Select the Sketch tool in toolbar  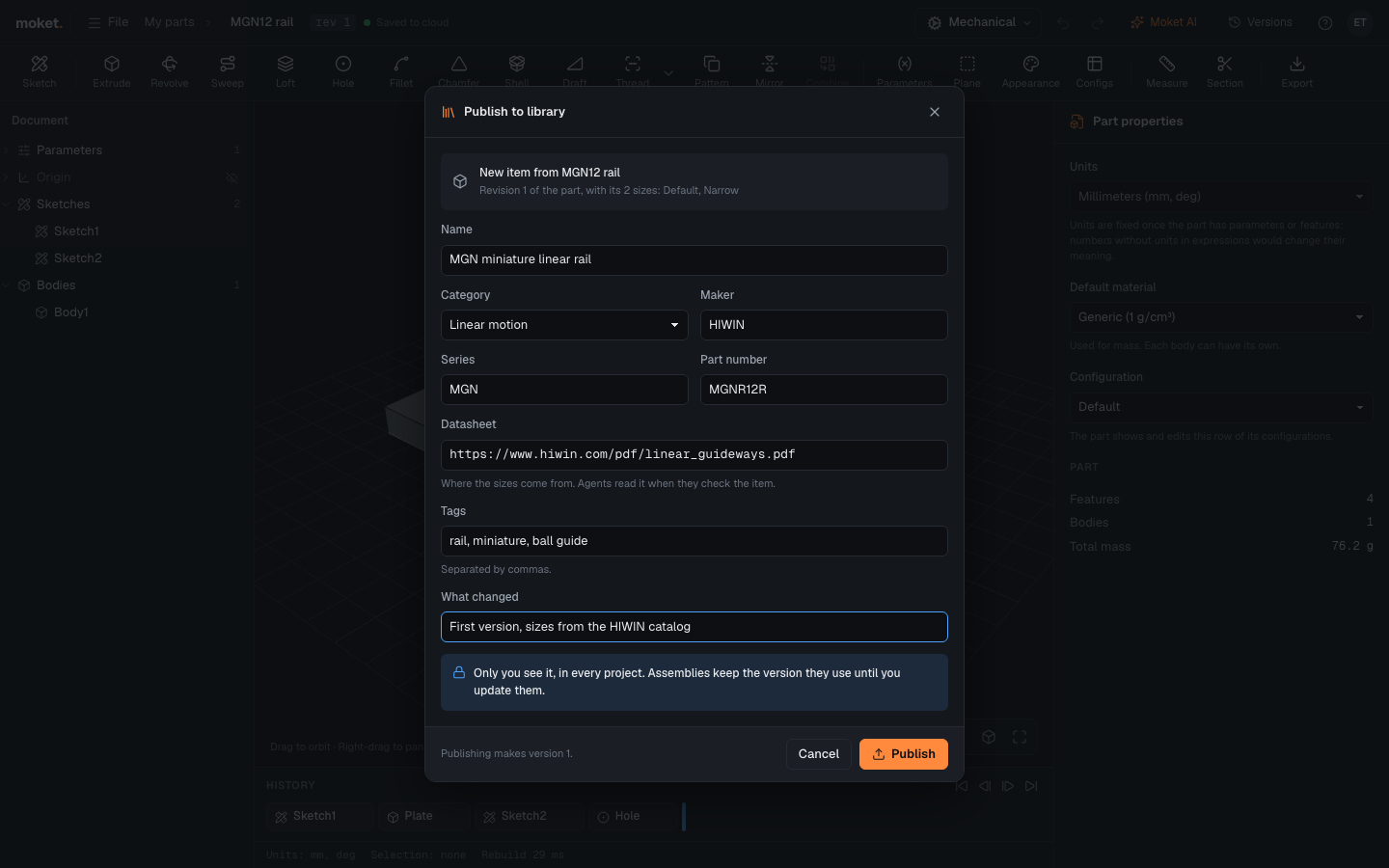40,71
